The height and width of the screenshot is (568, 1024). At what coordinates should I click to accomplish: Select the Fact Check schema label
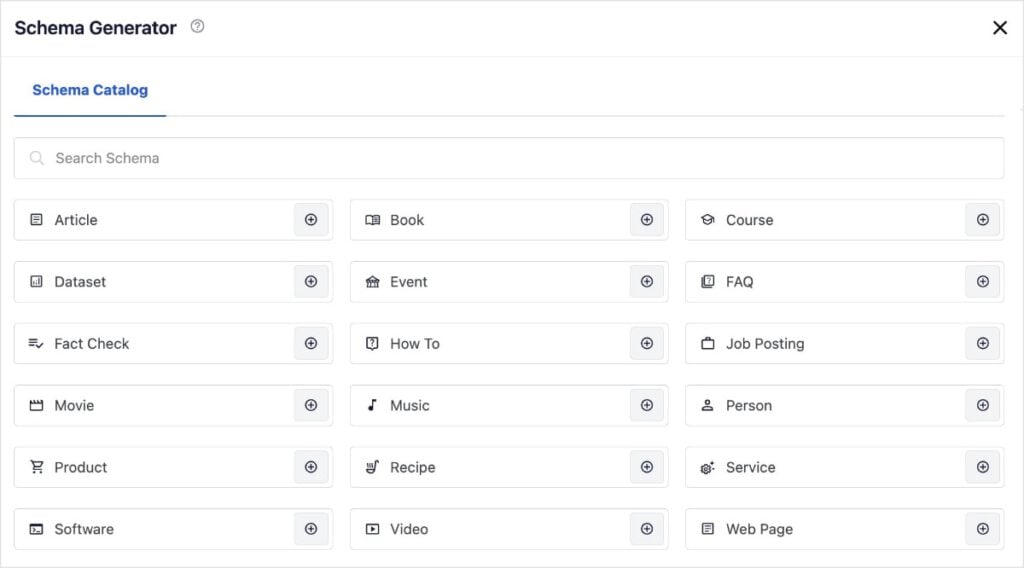click(91, 343)
